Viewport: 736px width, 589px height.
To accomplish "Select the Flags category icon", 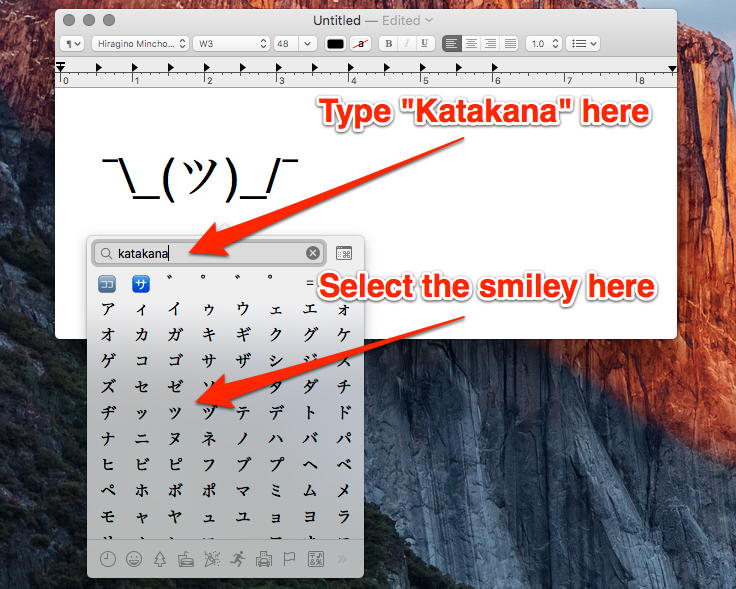I will 290,559.
